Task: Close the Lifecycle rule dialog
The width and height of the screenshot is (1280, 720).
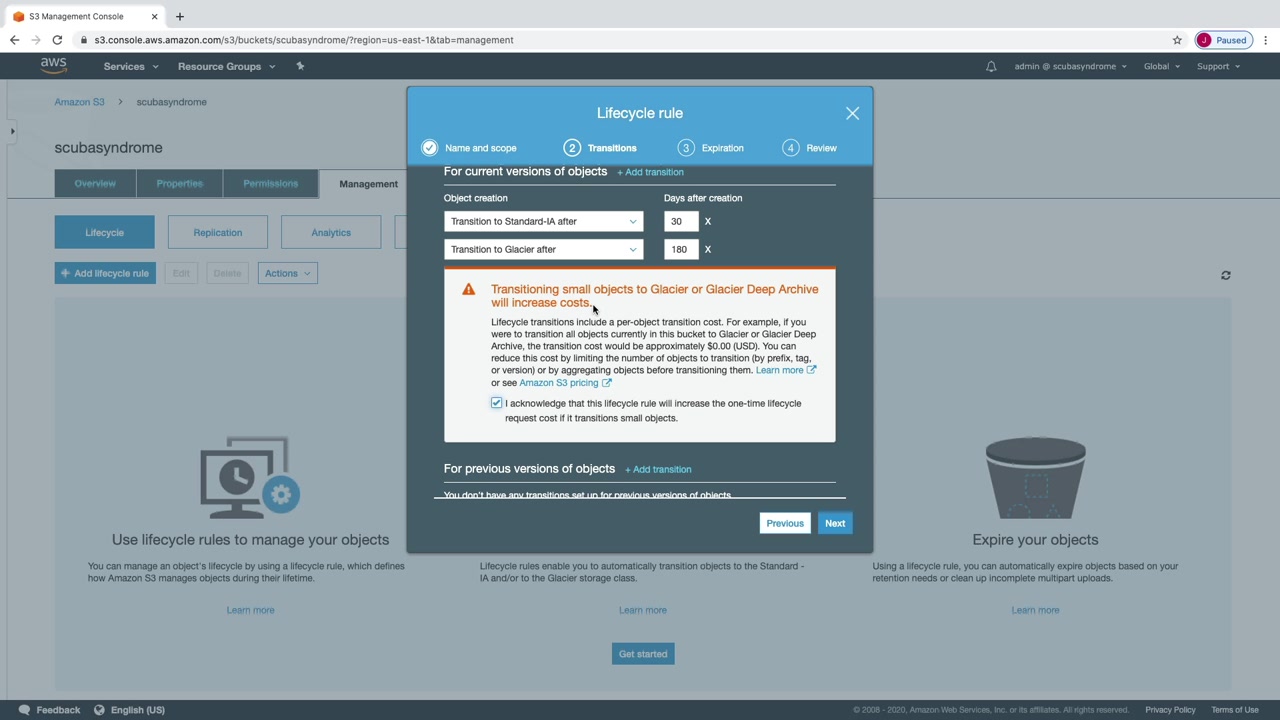Action: click(852, 113)
